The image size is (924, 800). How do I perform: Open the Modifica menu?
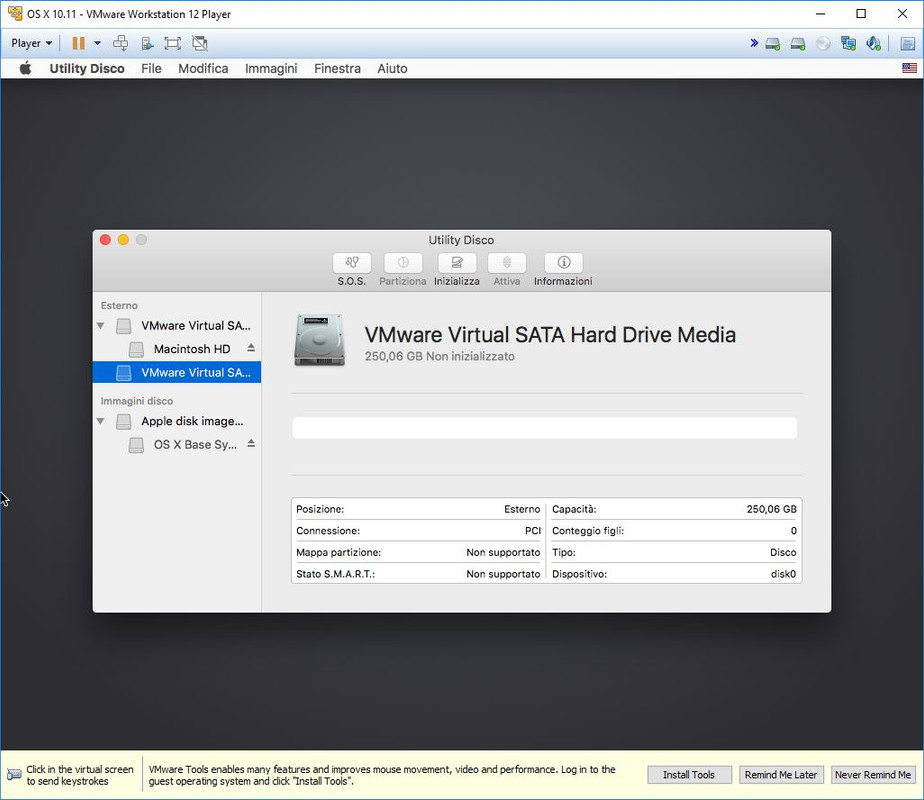tap(203, 68)
